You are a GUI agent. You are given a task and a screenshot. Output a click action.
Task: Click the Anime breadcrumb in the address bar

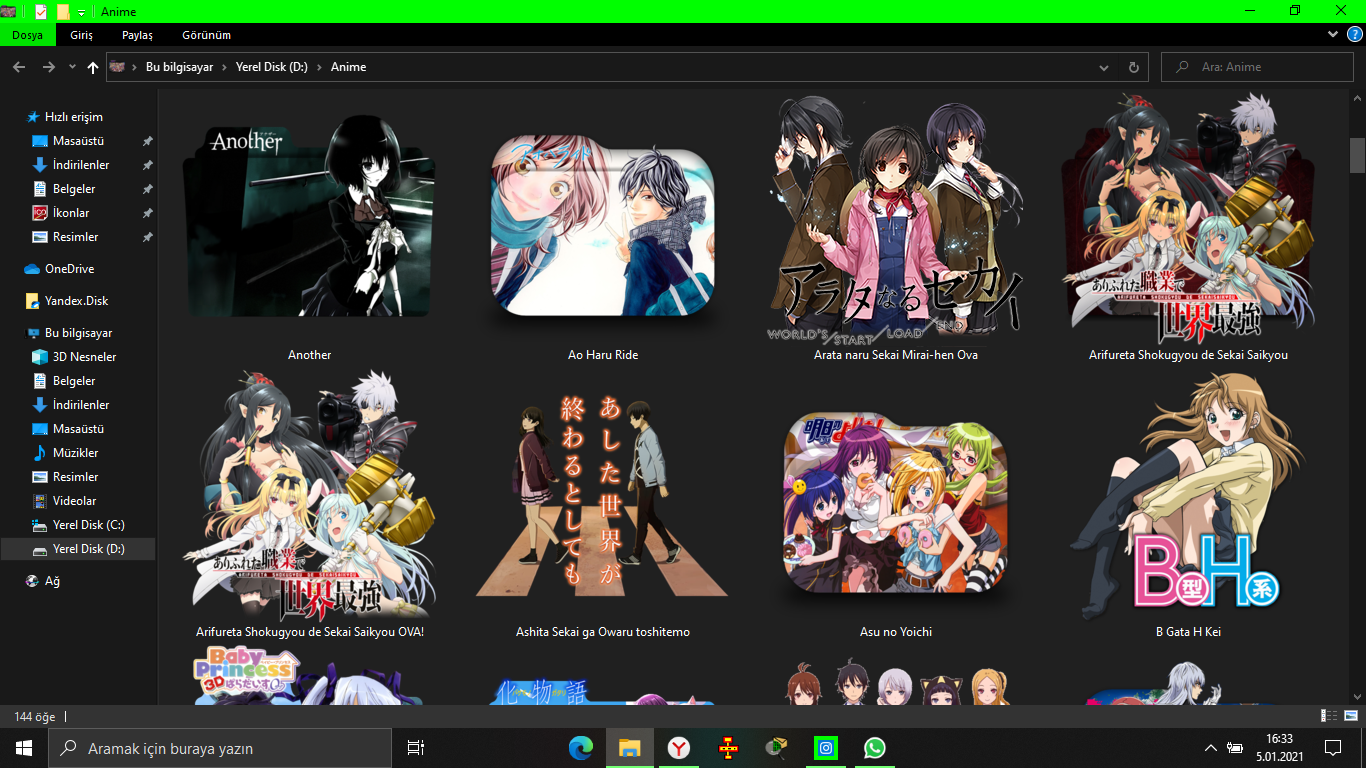[349, 67]
